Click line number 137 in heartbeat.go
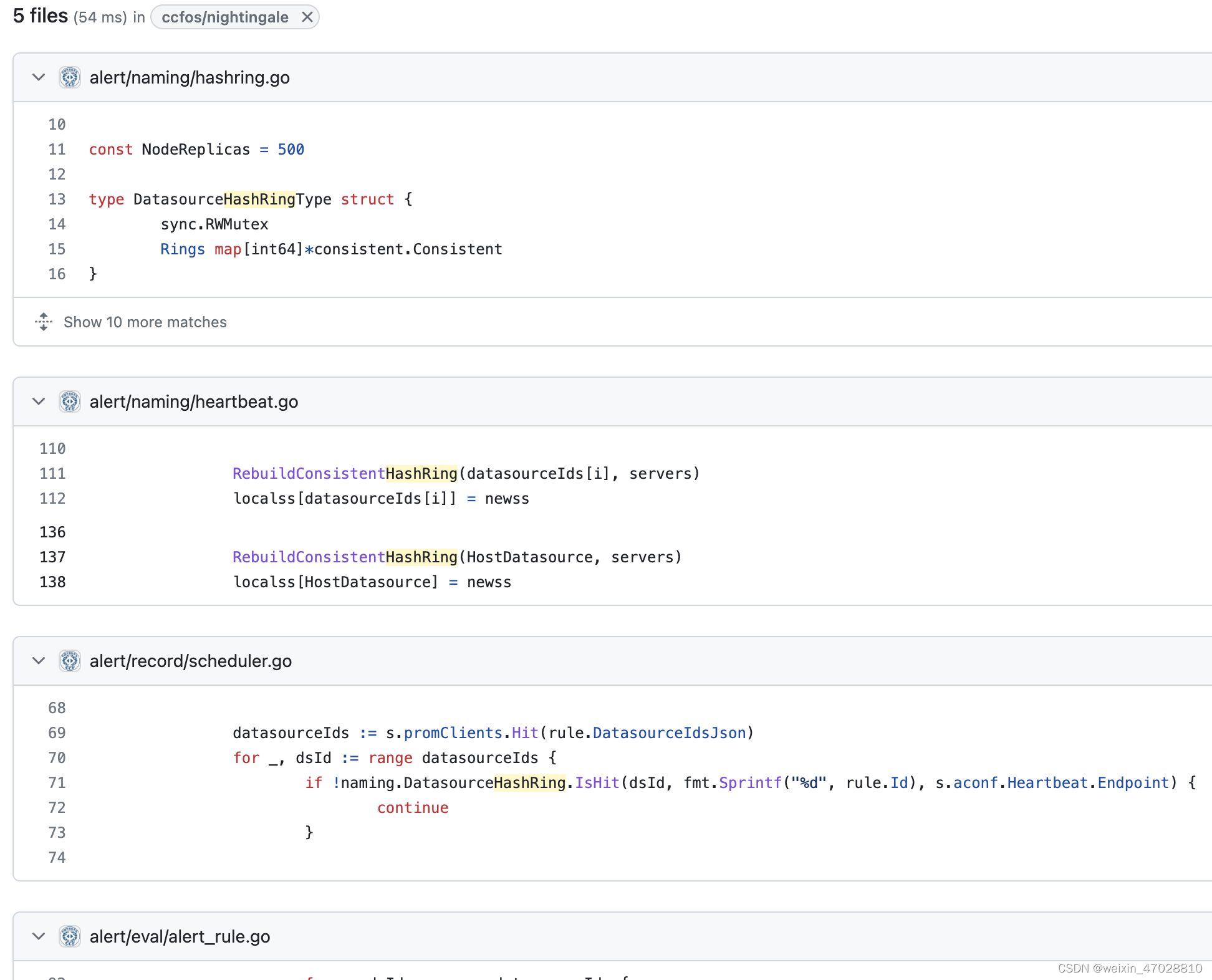The width and height of the screenshot is (1212, 980). 52,557
